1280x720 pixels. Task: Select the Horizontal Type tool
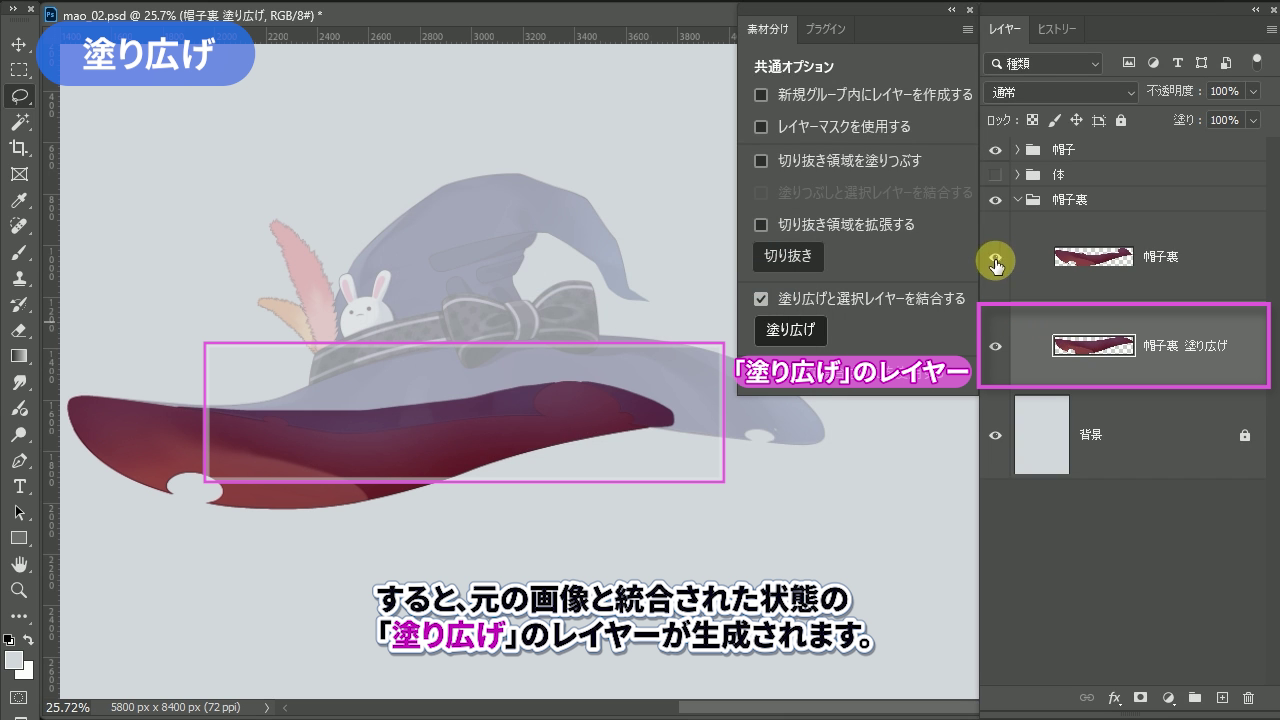[19, 487]
